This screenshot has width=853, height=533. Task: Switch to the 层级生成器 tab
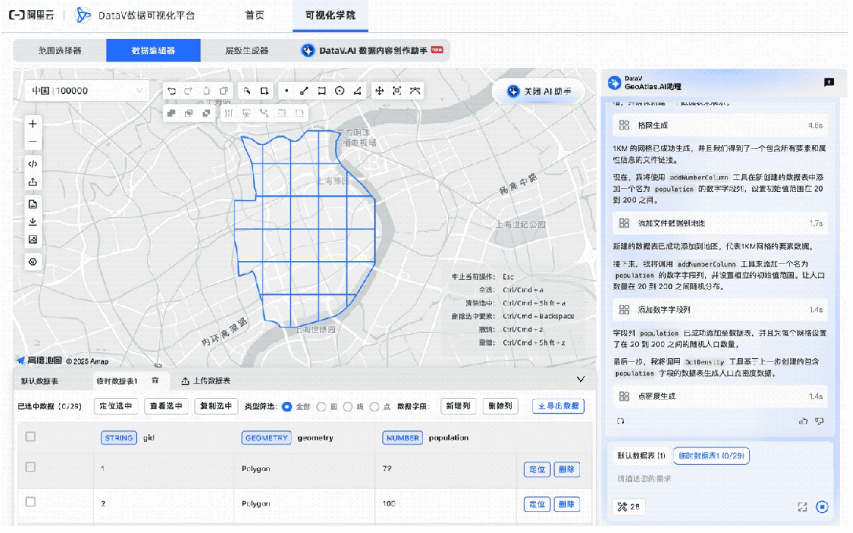(x=247, y=51)
